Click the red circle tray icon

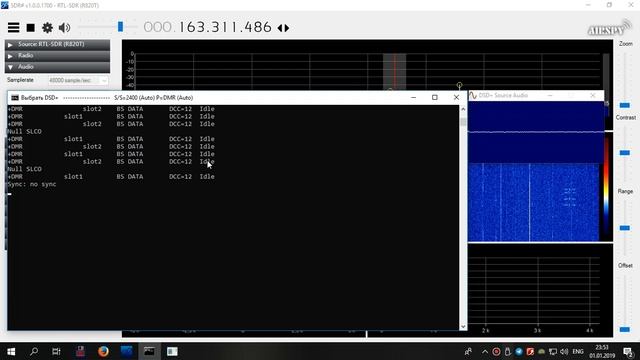click(496, 351)
